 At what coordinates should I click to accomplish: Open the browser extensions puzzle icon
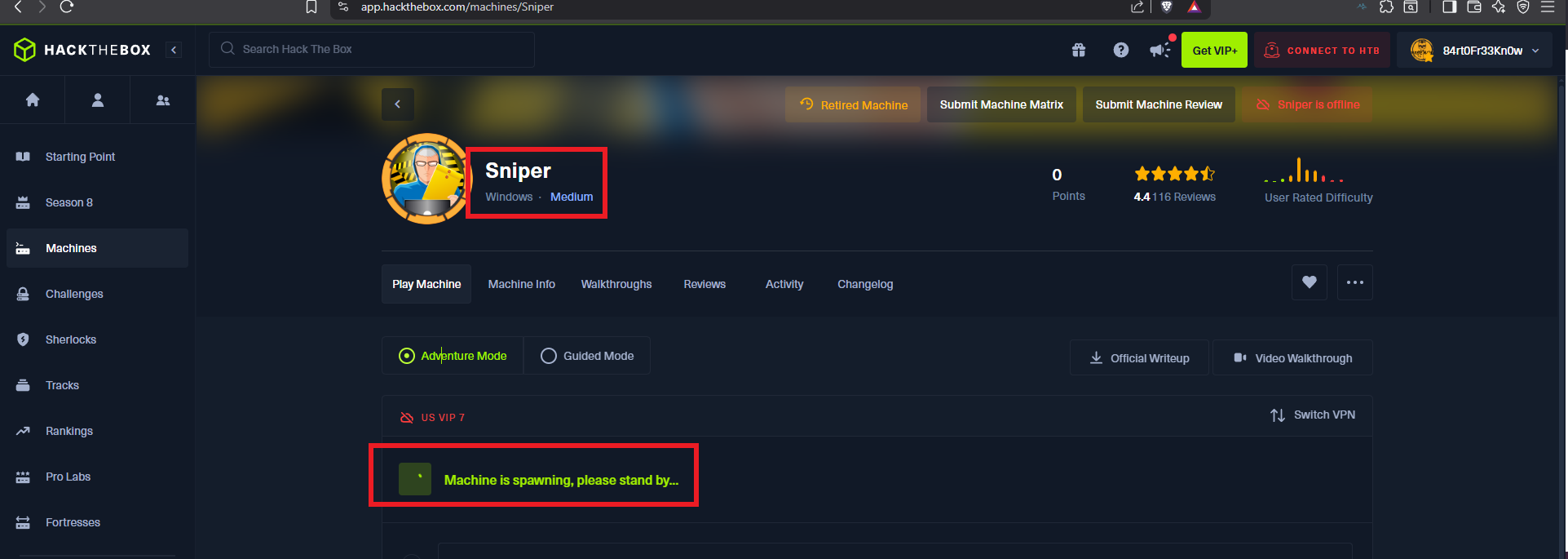point(1386,7)
